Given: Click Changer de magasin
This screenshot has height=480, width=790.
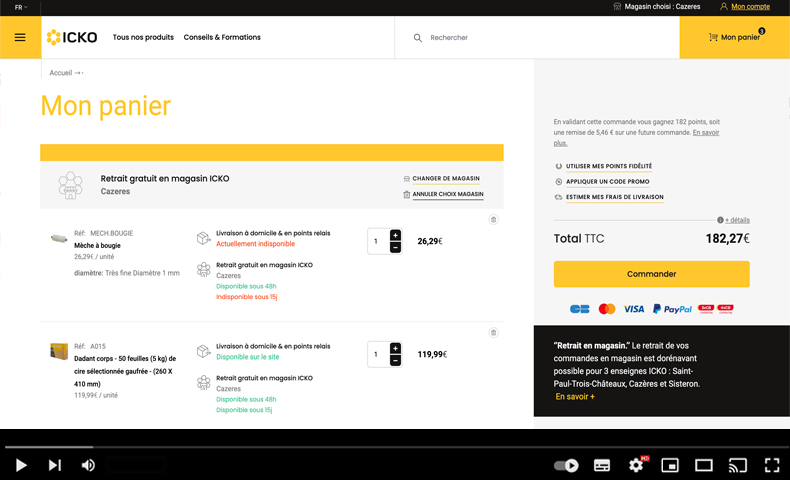Looking at the screenshot, I should pos(446,179).
